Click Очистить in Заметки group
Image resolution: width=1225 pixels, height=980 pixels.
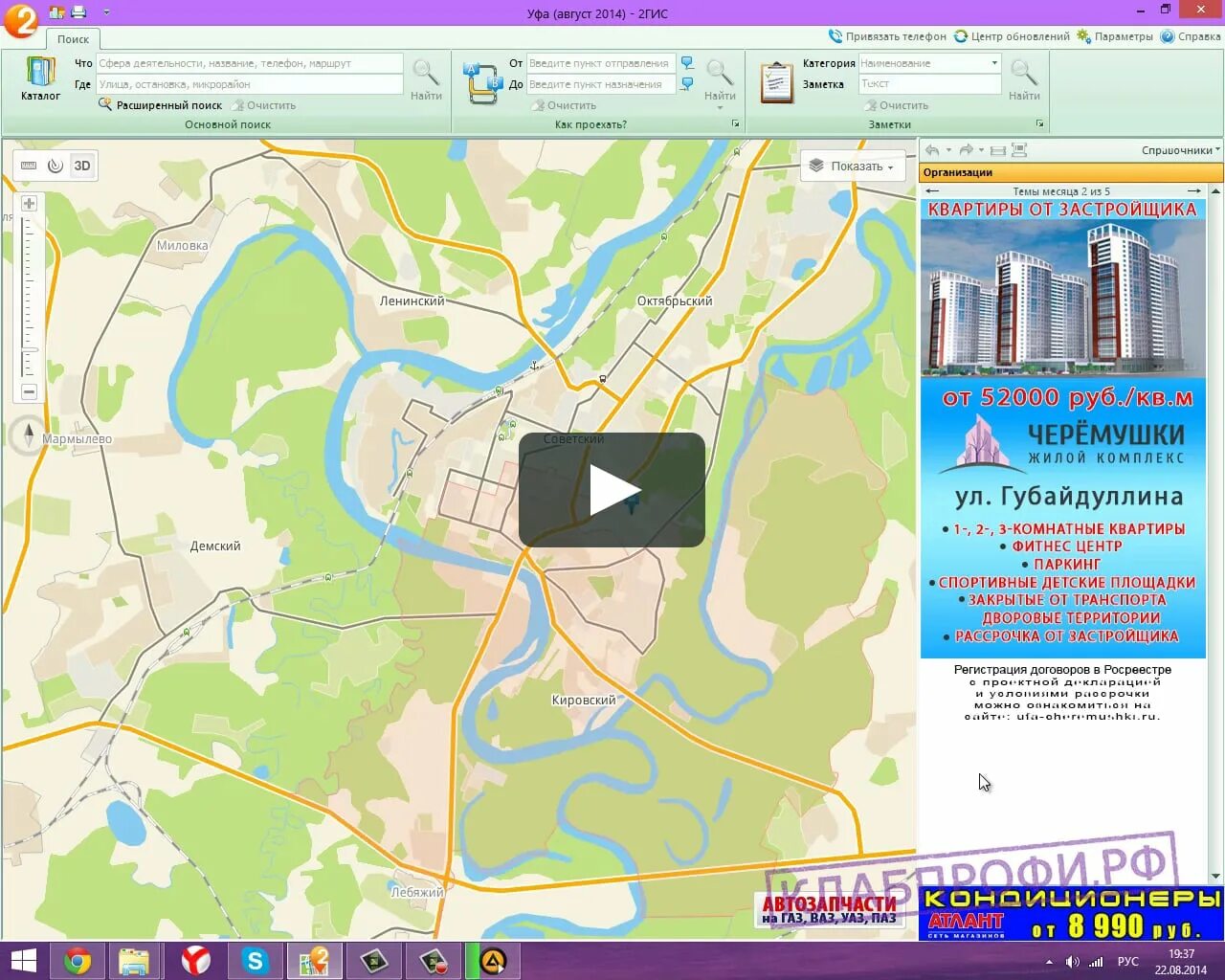click(x=897, y=105)
